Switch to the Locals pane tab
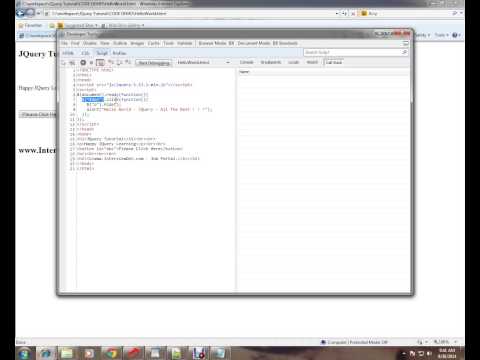The width and height of the screenshot is (480, 360). click(x=293, y=62)
